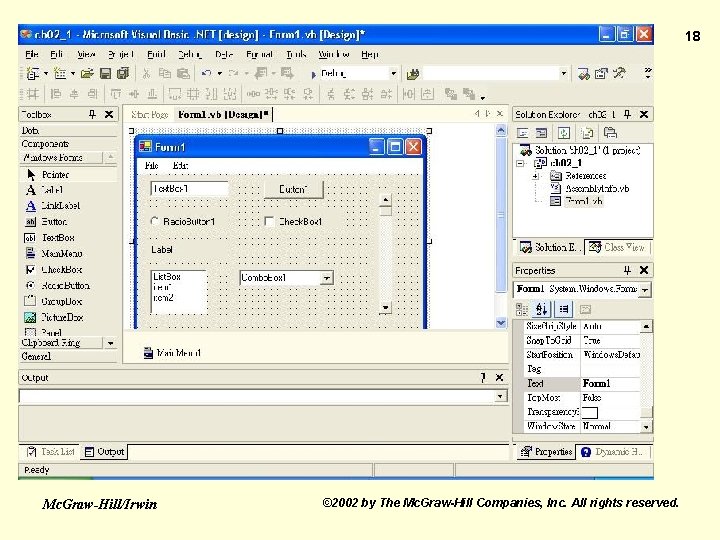Click the Start debugging arrow icon
The image size is (720, 540).
click(x=314, y=74)
